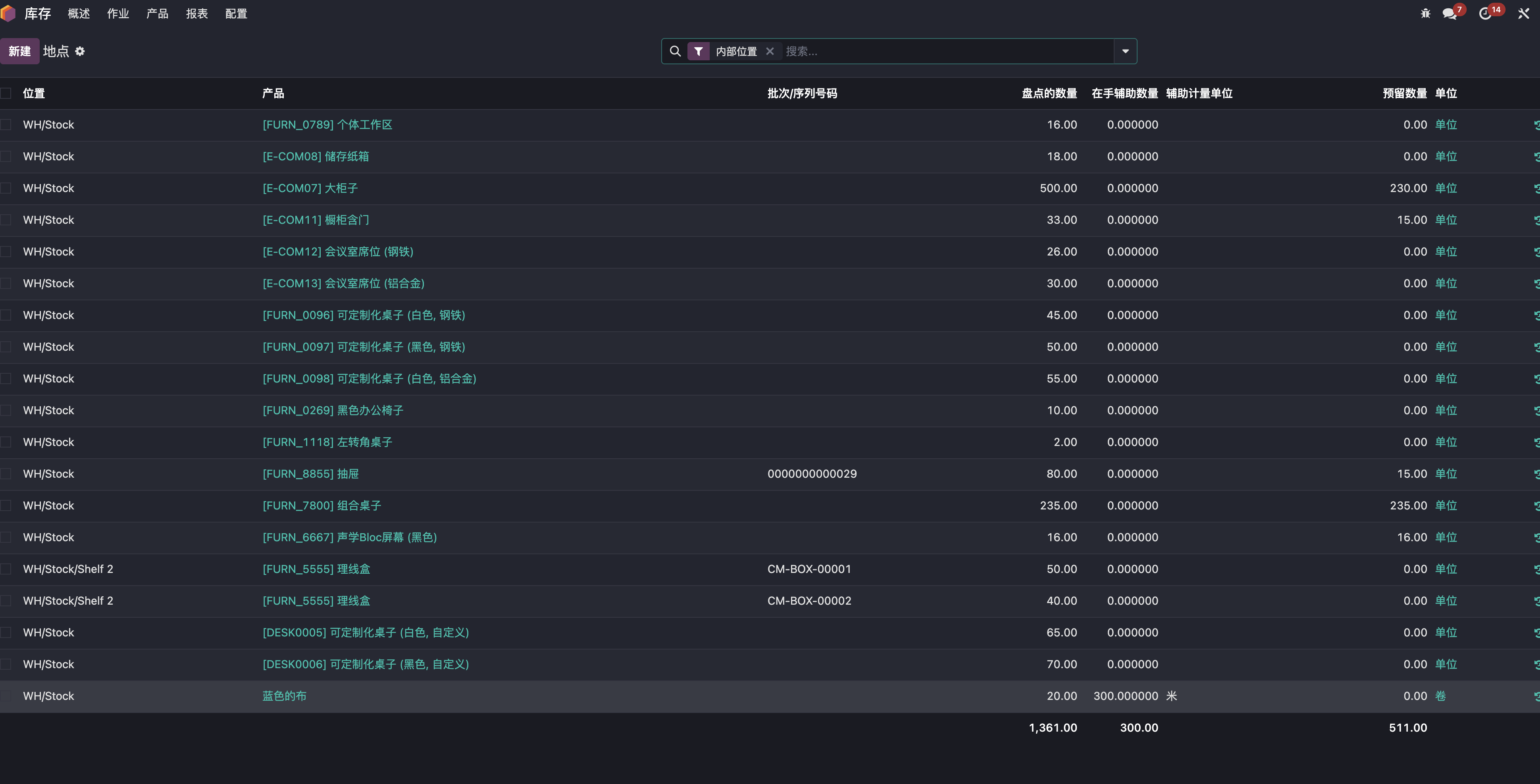Screen dimensions: 1540x784
Task: Click counted quantity 500.00 cell
Action: (1058, 188)
